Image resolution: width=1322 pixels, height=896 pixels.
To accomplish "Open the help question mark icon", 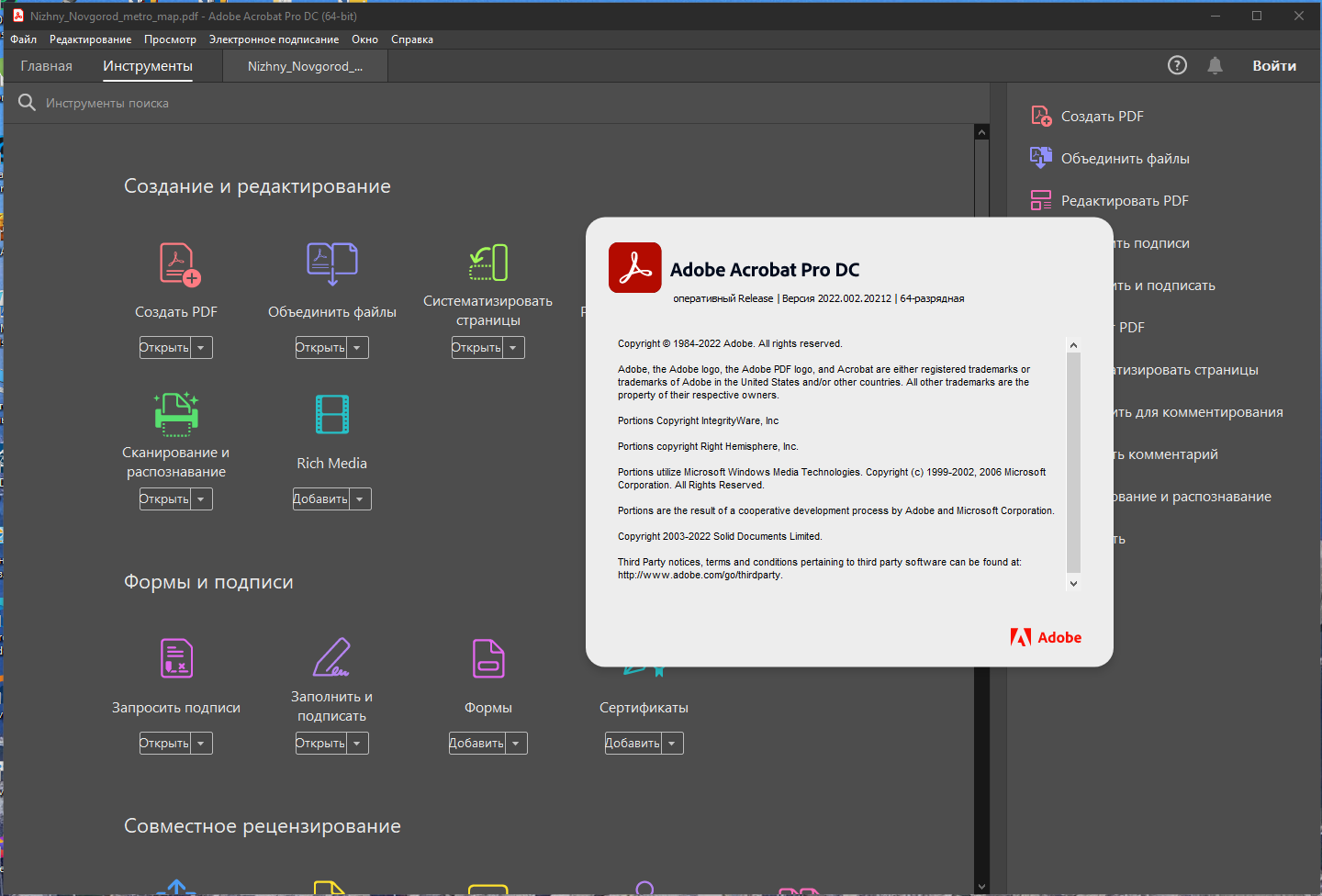I will click(x=1177, y=65).
